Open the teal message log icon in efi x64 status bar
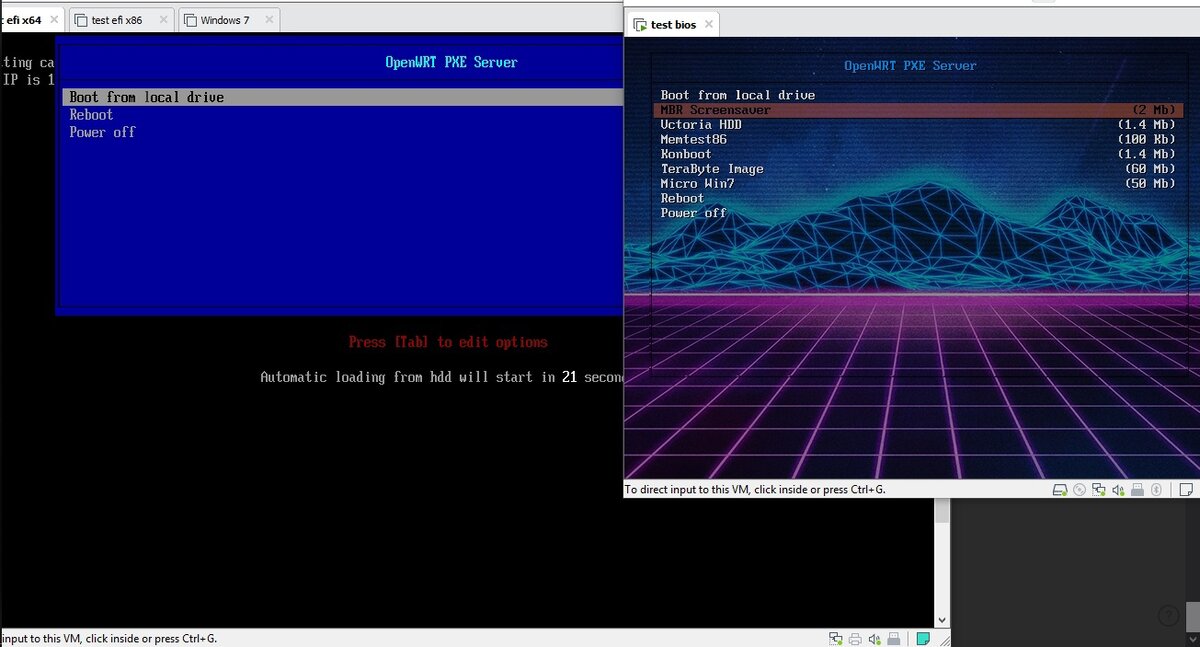Screen dimensions: 1200x647 click(x=923, y=638)
